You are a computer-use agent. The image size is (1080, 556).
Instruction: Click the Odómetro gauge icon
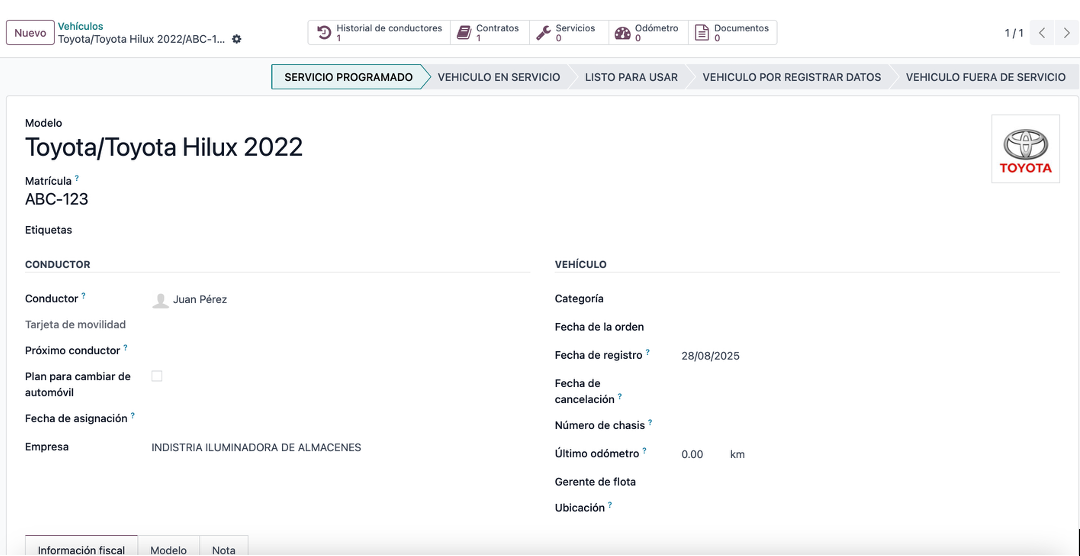click(x=623, y=33)
